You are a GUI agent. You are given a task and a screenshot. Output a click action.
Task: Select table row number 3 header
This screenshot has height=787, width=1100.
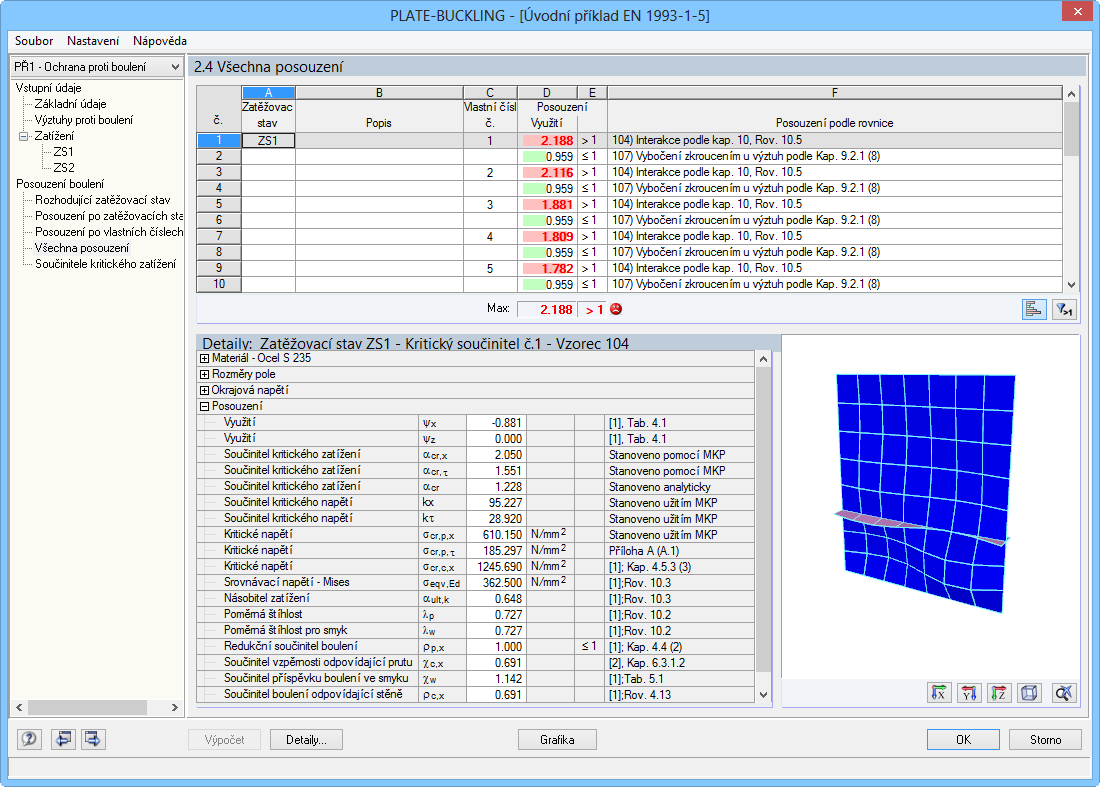click(219, 172)
